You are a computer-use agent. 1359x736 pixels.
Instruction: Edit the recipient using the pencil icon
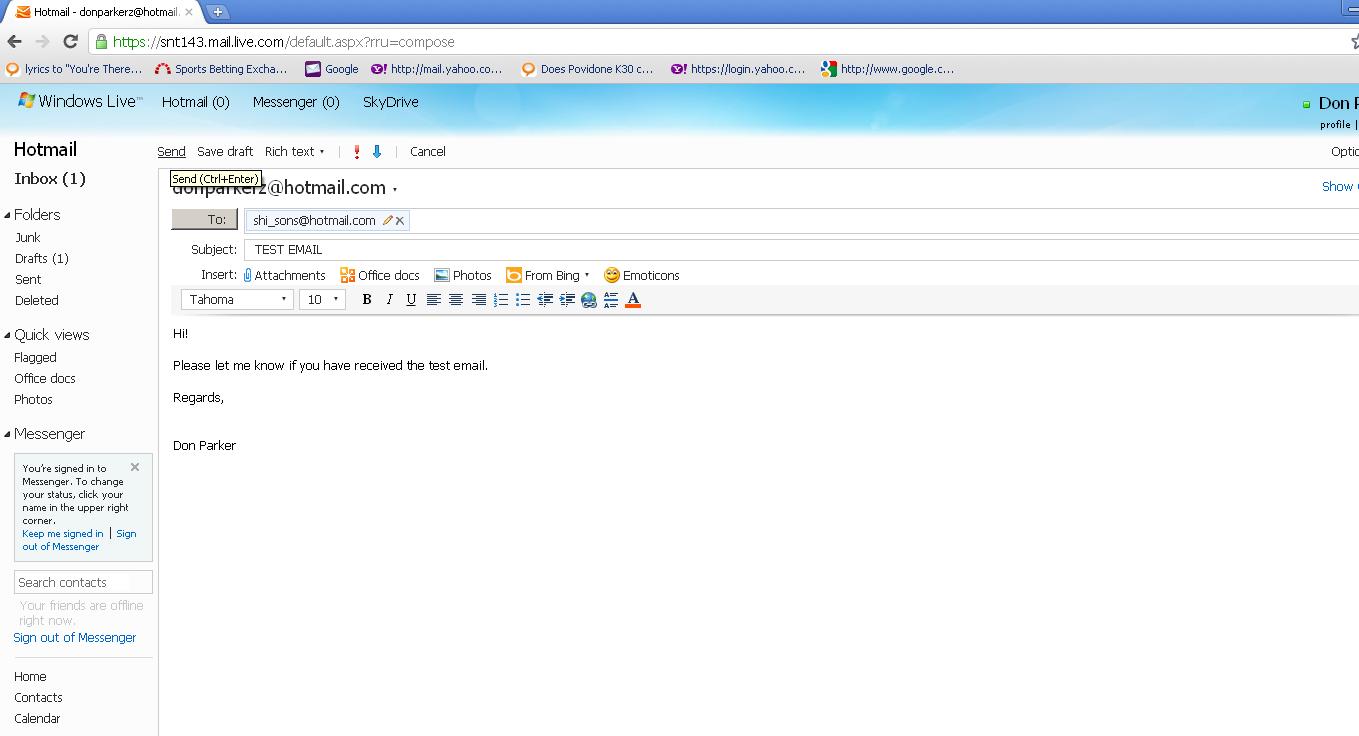pyautogui.click(x=387, y=221)
